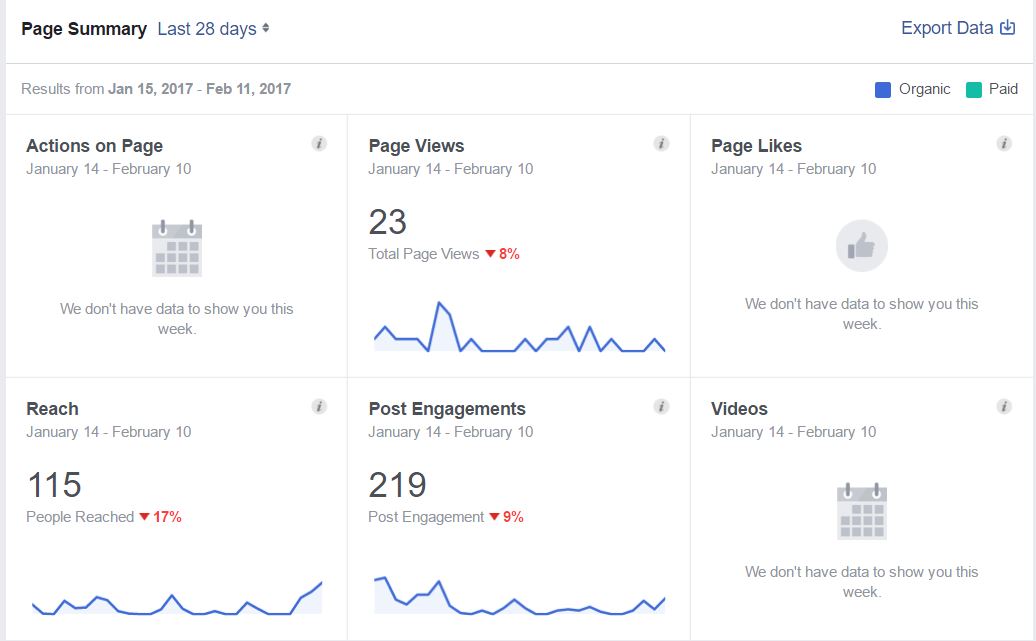
Task: Click the 'Total Page Views' label
Action: coord(424,254)
